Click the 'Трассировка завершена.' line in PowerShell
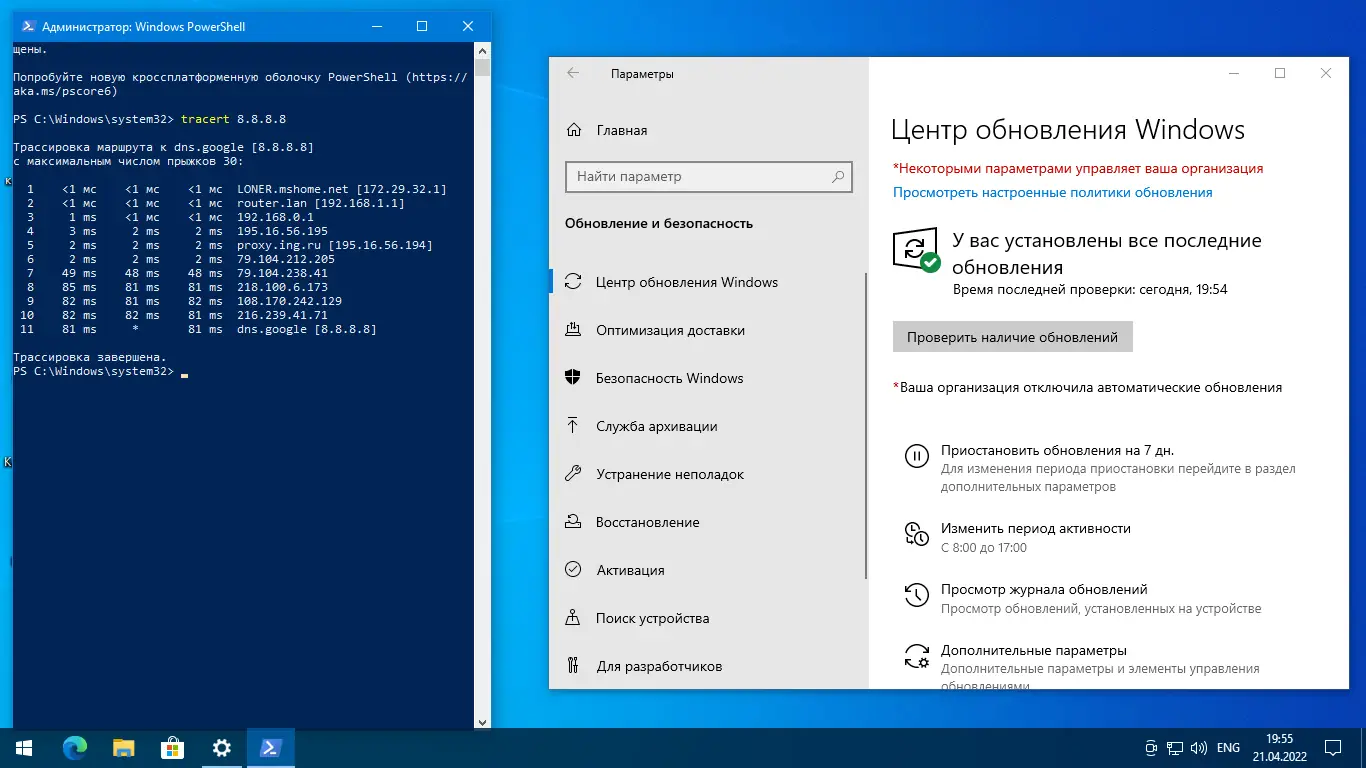1366x768 pixels. (90, 357)
